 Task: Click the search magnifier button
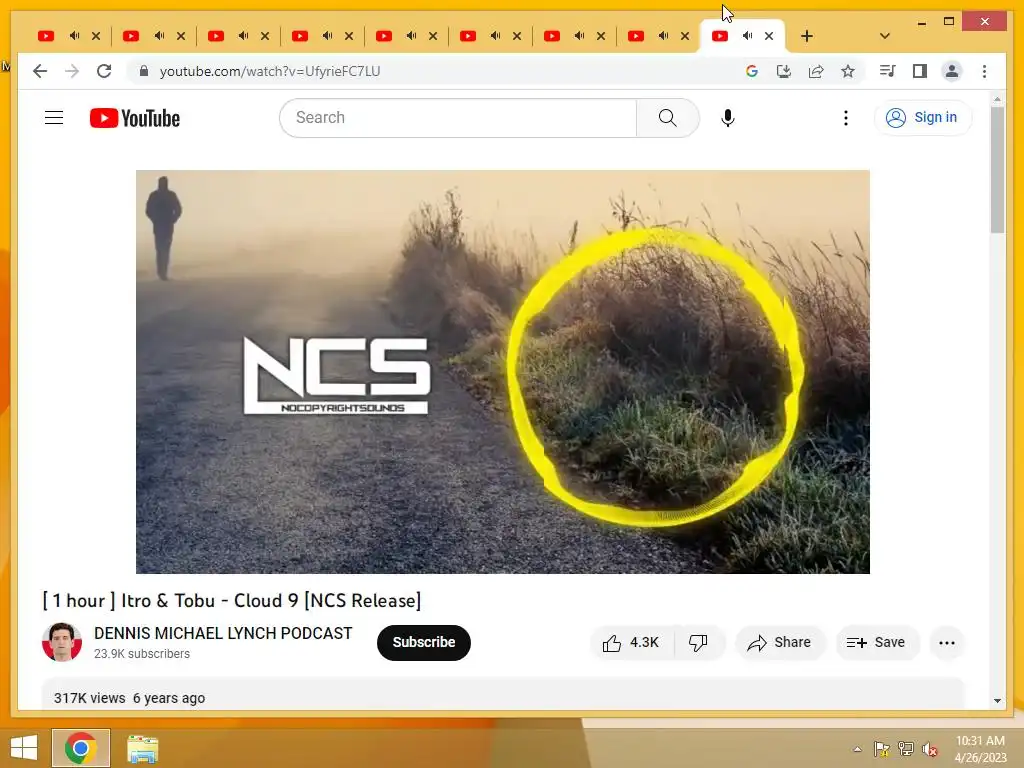pos(667,118)
